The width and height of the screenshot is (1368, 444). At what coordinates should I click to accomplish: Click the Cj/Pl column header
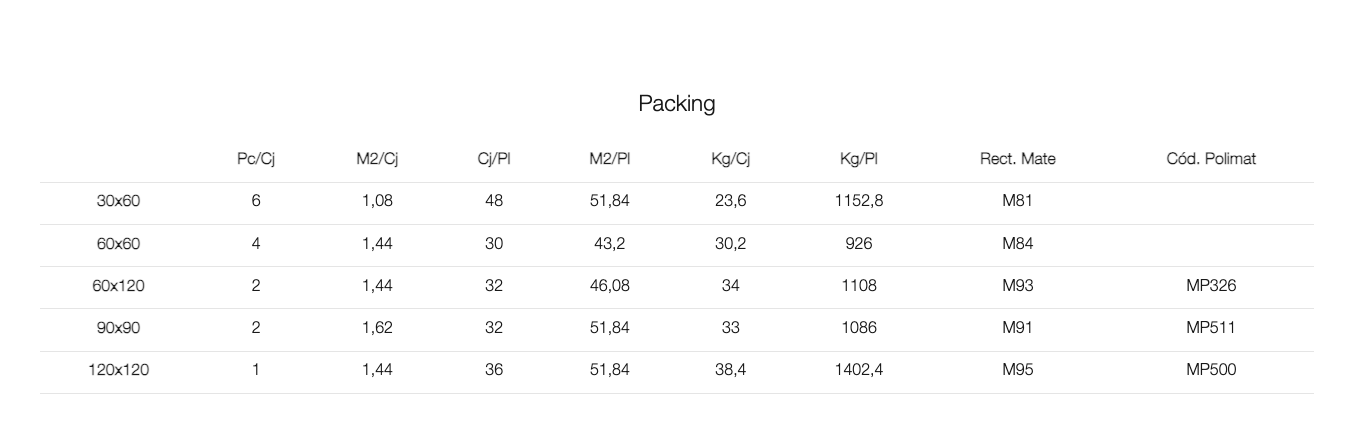coord(494,158)
